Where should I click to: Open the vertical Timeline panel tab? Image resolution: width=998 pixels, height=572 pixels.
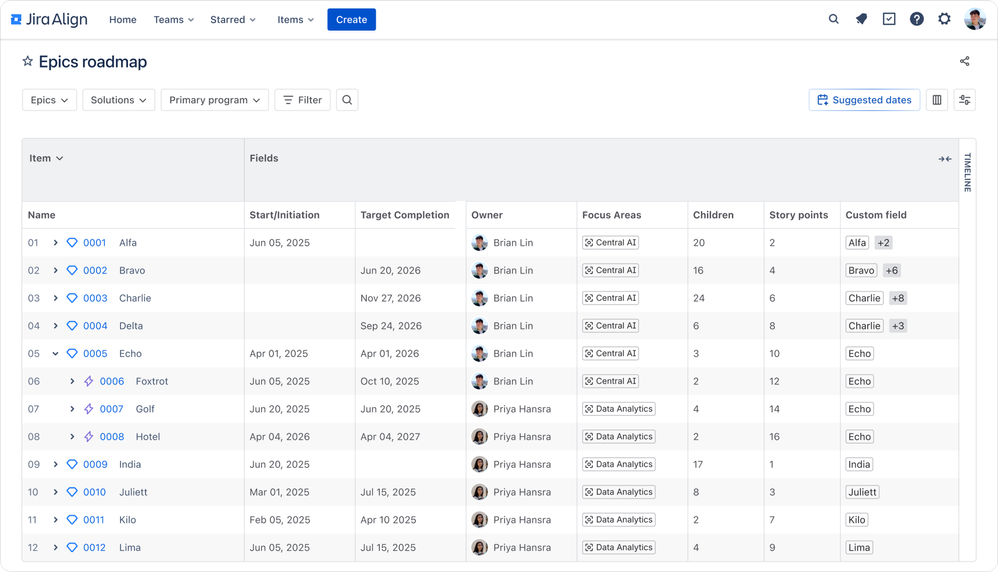[x=966, y=172]
